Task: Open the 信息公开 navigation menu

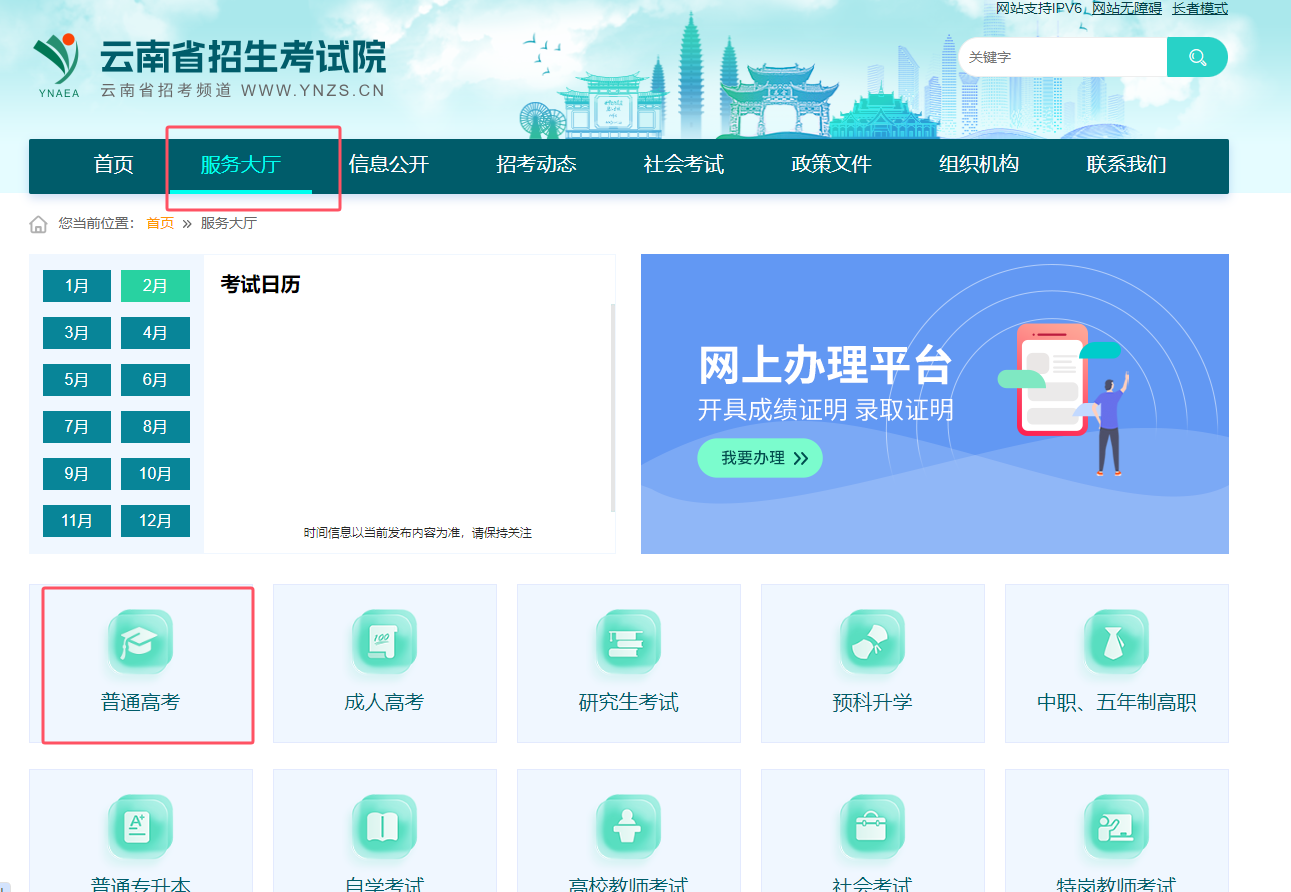Action: click(388, 165)
